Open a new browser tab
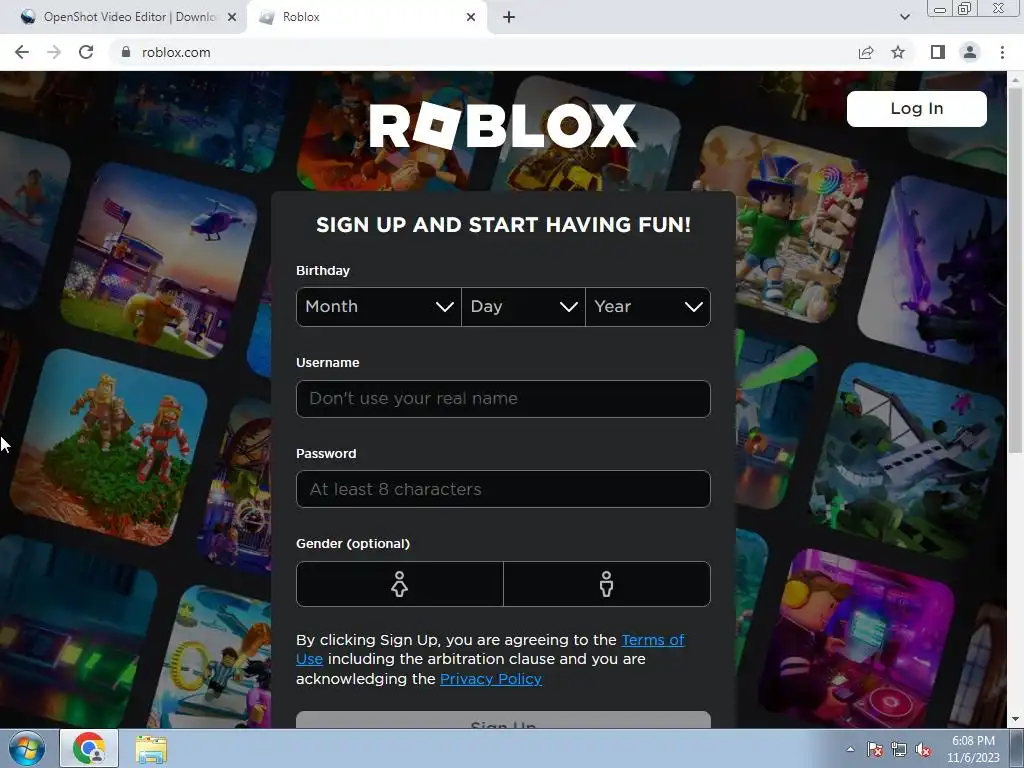The height and width of the screenshot is (768, 1024). (509, 17)
